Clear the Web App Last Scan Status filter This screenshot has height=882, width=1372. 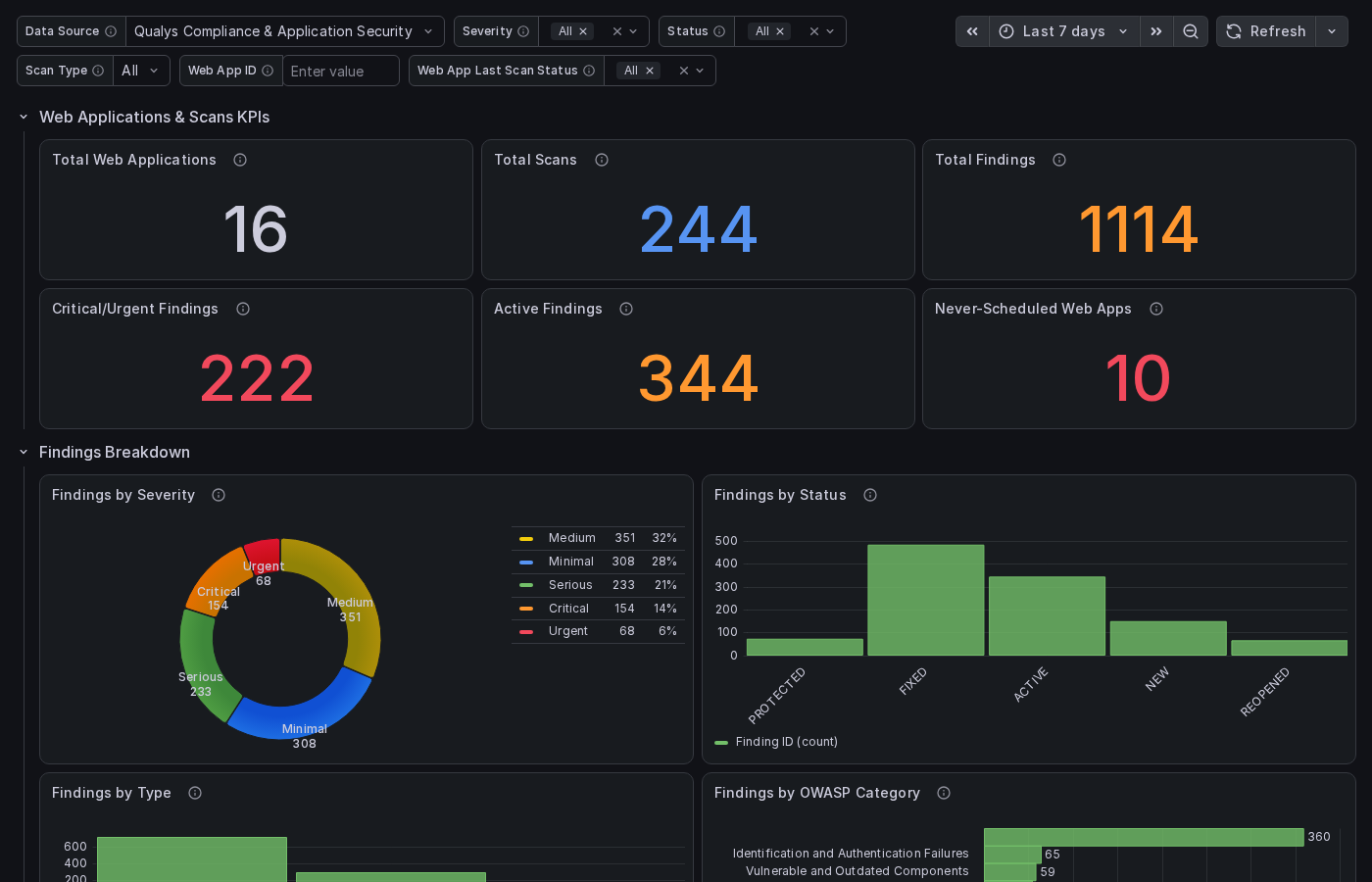coord(684,71)
